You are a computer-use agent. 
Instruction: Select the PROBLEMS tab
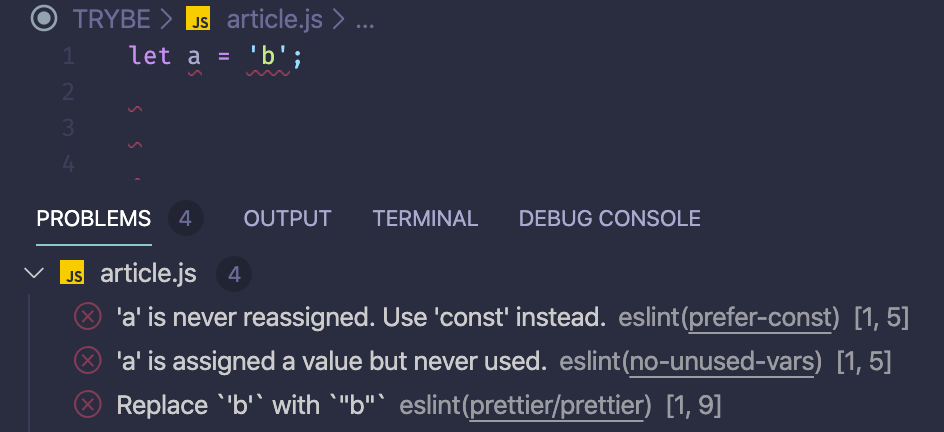click(93, 218)
